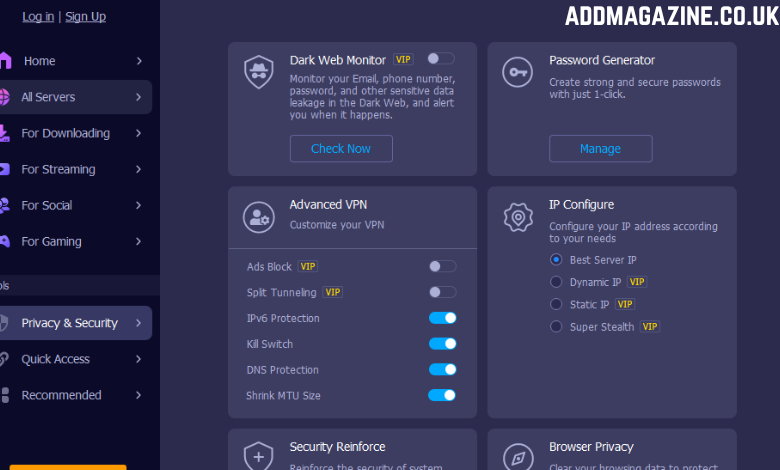Open the For Downloading menu item
This screenshot has height=470, width=780.
pos(66,133)
